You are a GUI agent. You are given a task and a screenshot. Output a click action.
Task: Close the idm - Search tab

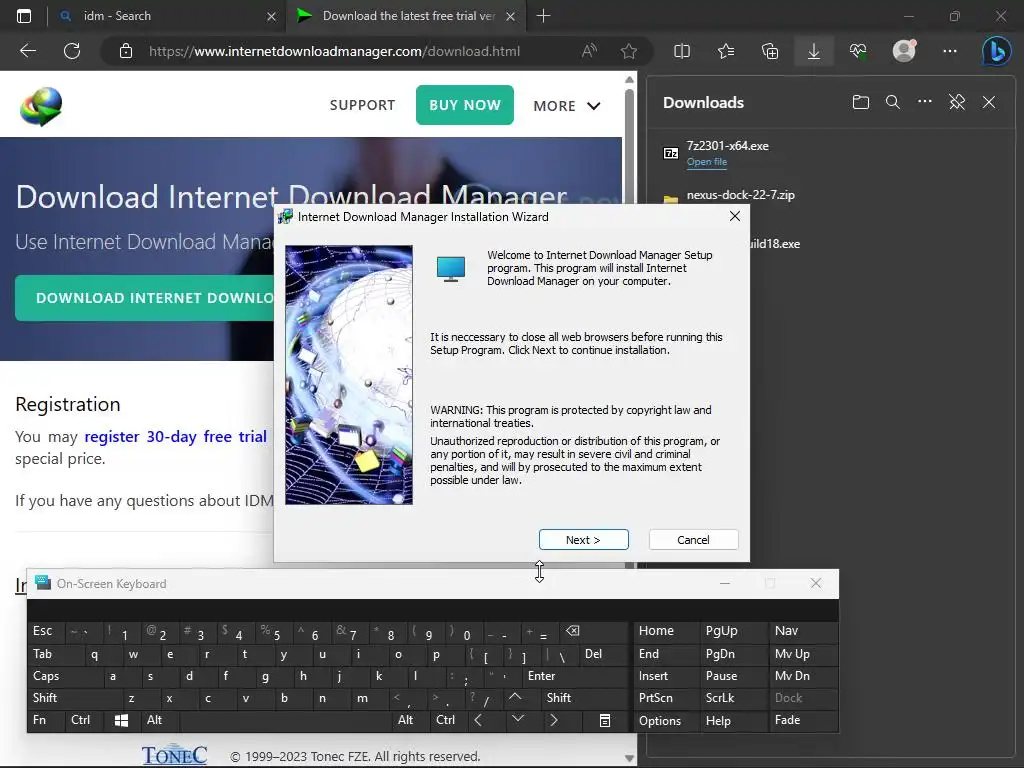272,16
